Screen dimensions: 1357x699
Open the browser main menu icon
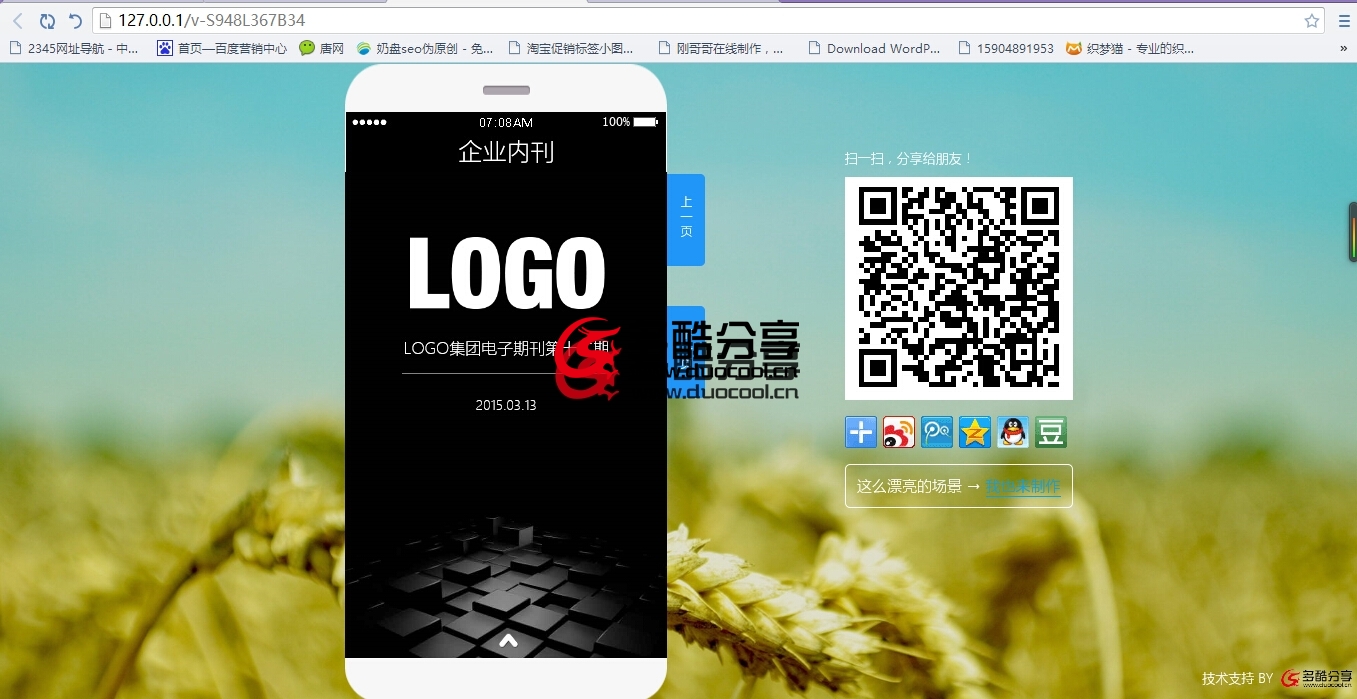point(1344,21)
